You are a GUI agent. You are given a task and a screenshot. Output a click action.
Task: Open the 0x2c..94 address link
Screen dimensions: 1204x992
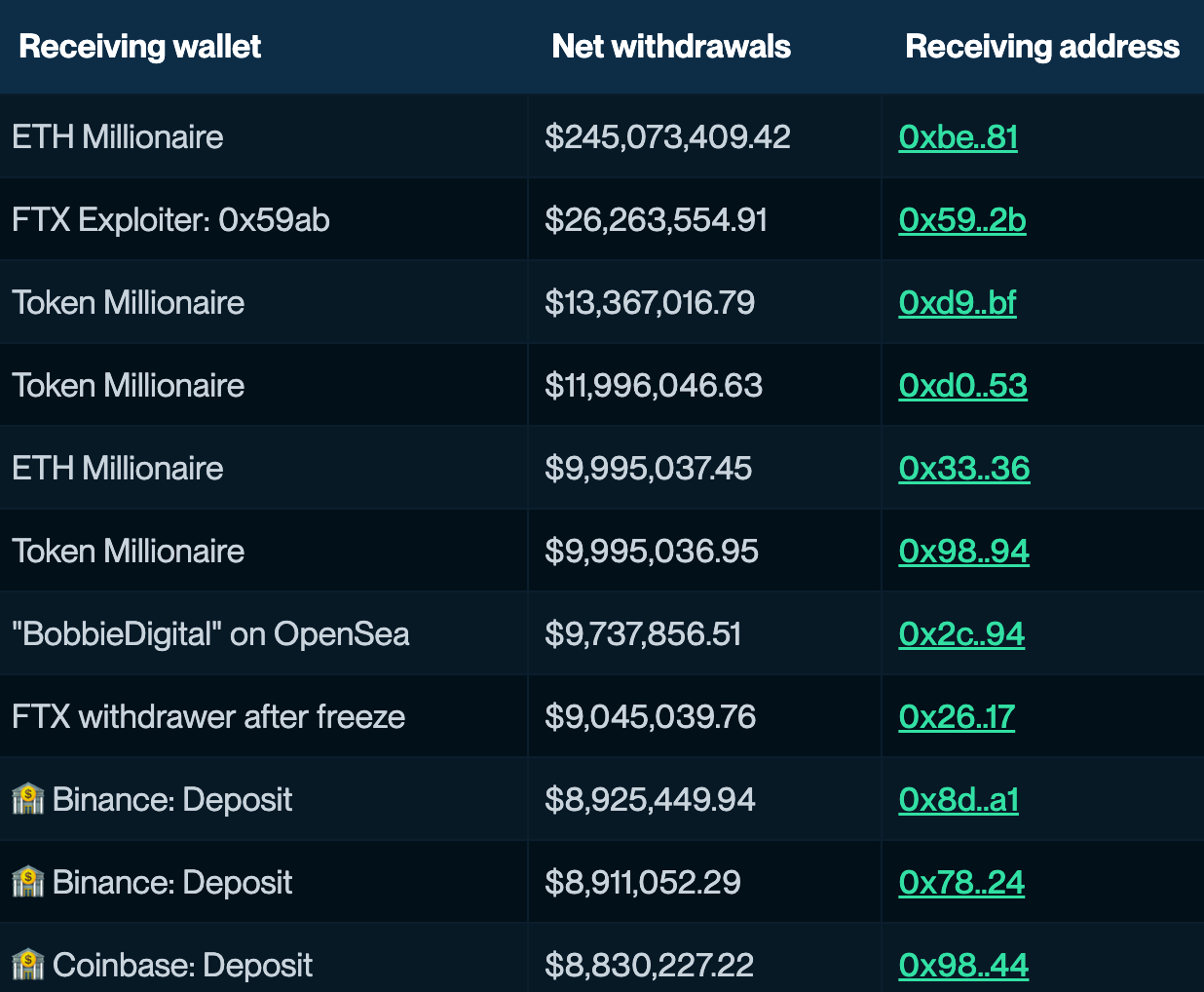coord(961,634)
